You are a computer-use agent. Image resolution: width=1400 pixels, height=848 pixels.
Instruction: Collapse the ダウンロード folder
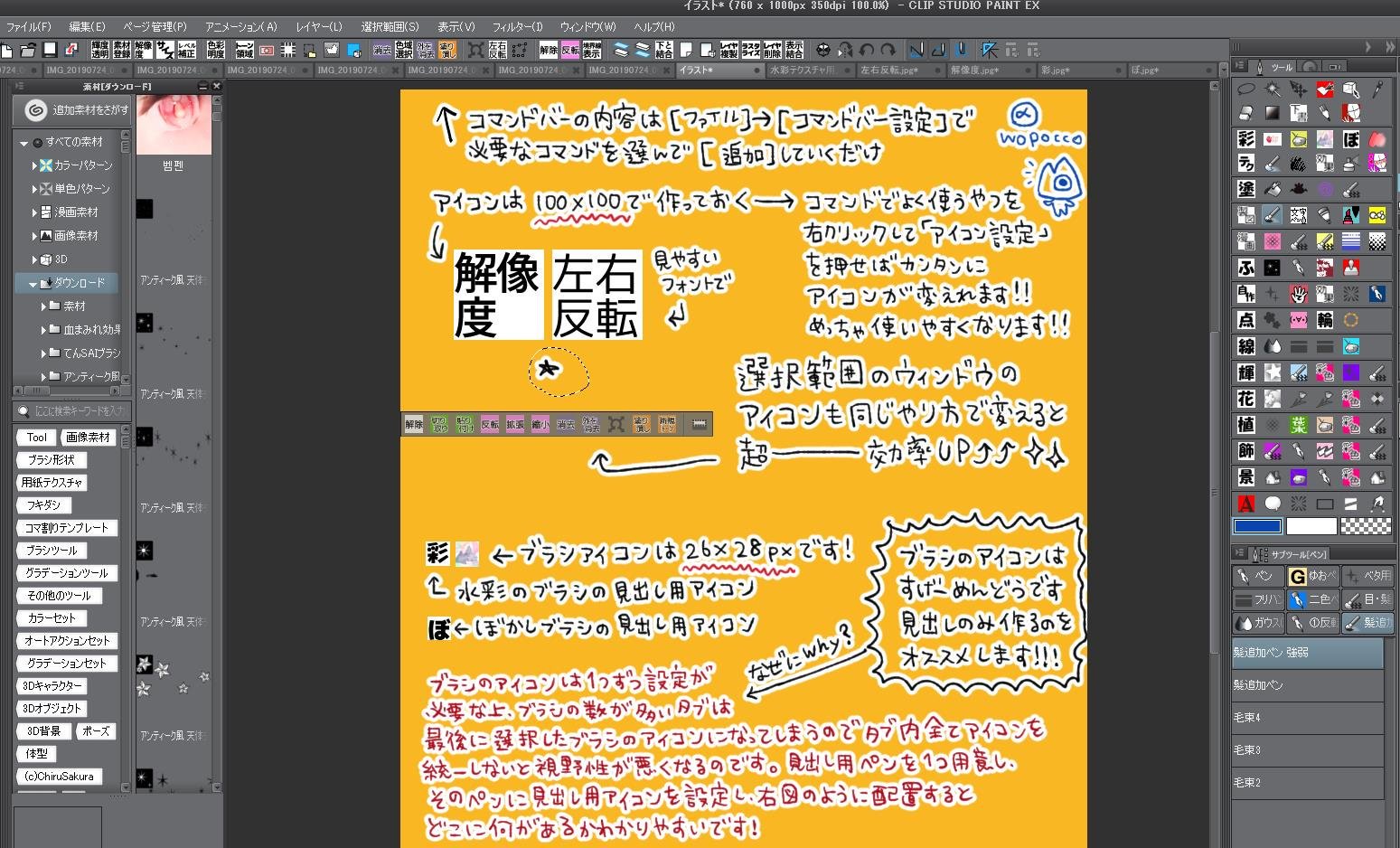(33, 284)
